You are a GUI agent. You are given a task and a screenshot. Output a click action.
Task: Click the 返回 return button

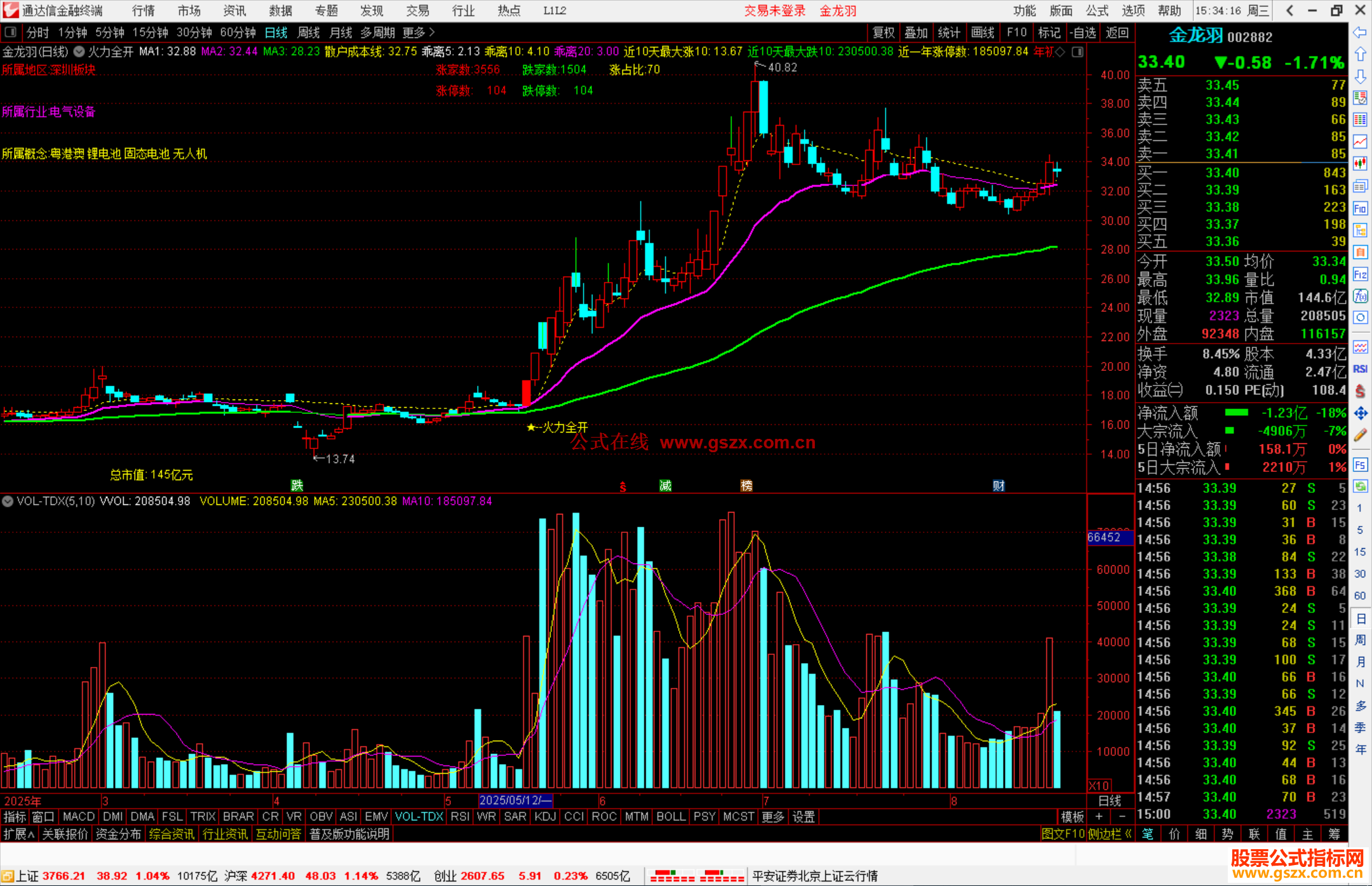tap(1117, 32)
